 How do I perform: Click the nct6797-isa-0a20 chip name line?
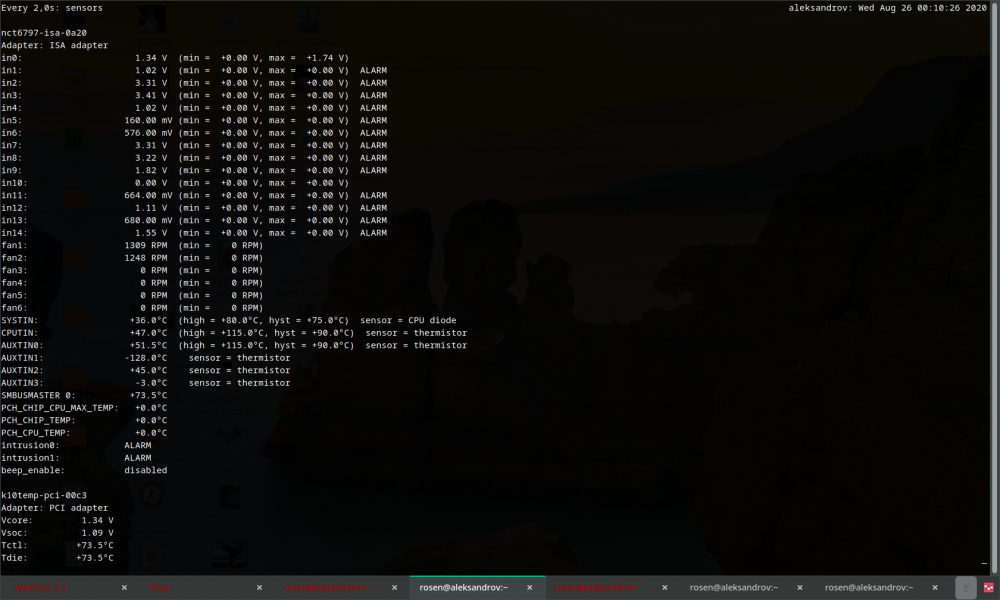click(44, 33)
